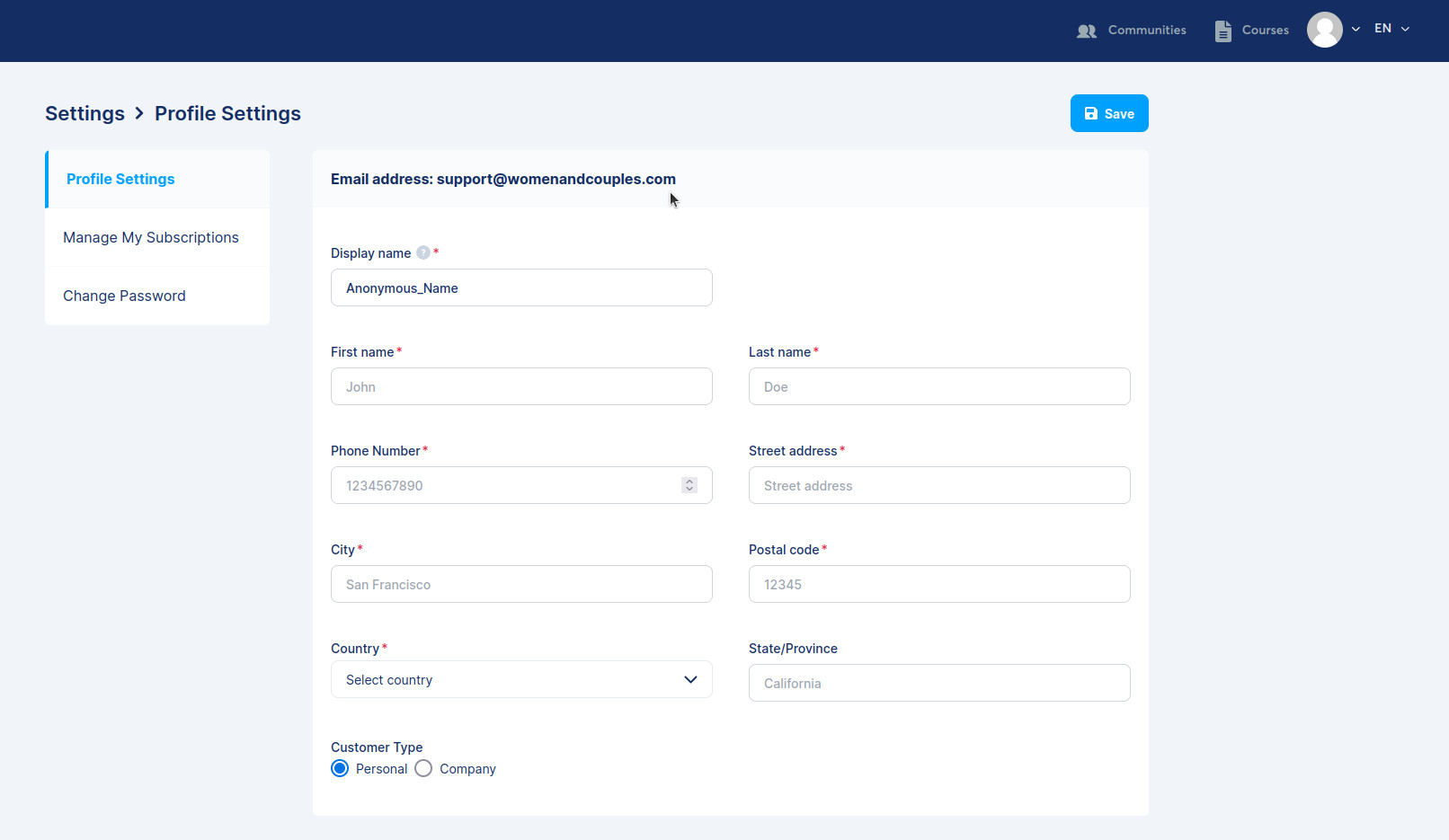Adjust the Phone Number stepper arrows
Viewport: 1449px width, 840px height.
(x=689, y=485)
